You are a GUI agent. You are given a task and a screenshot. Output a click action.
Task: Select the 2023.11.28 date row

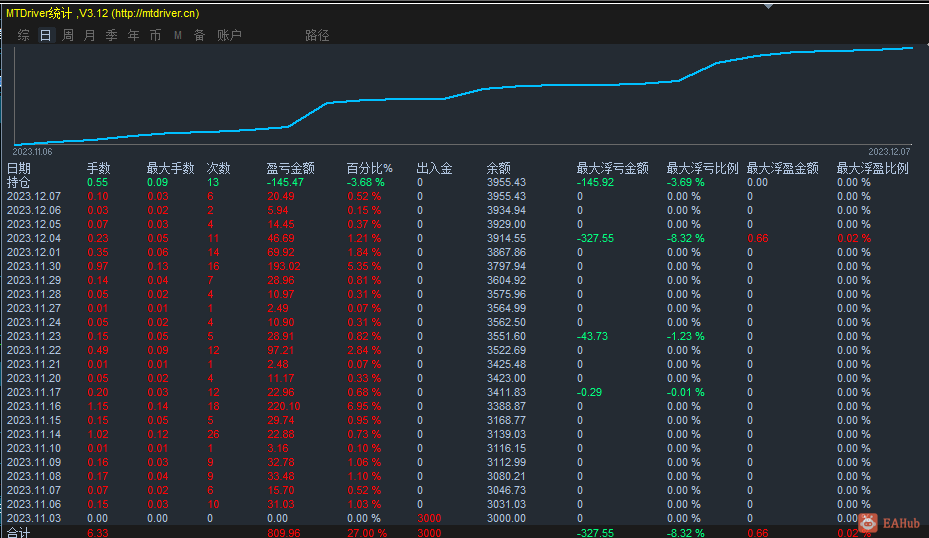34,294
